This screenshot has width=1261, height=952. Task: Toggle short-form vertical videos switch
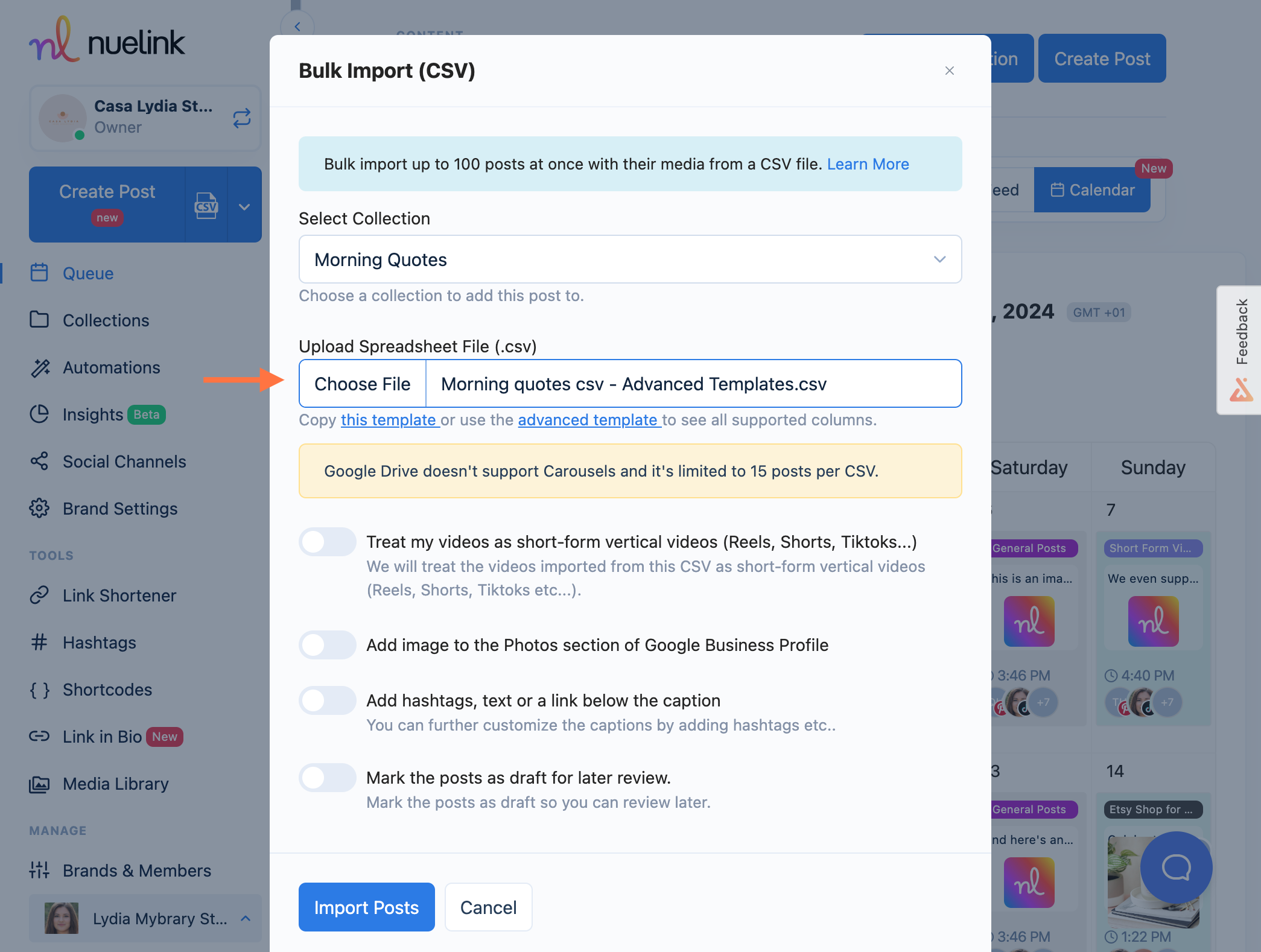click(328, 542)
